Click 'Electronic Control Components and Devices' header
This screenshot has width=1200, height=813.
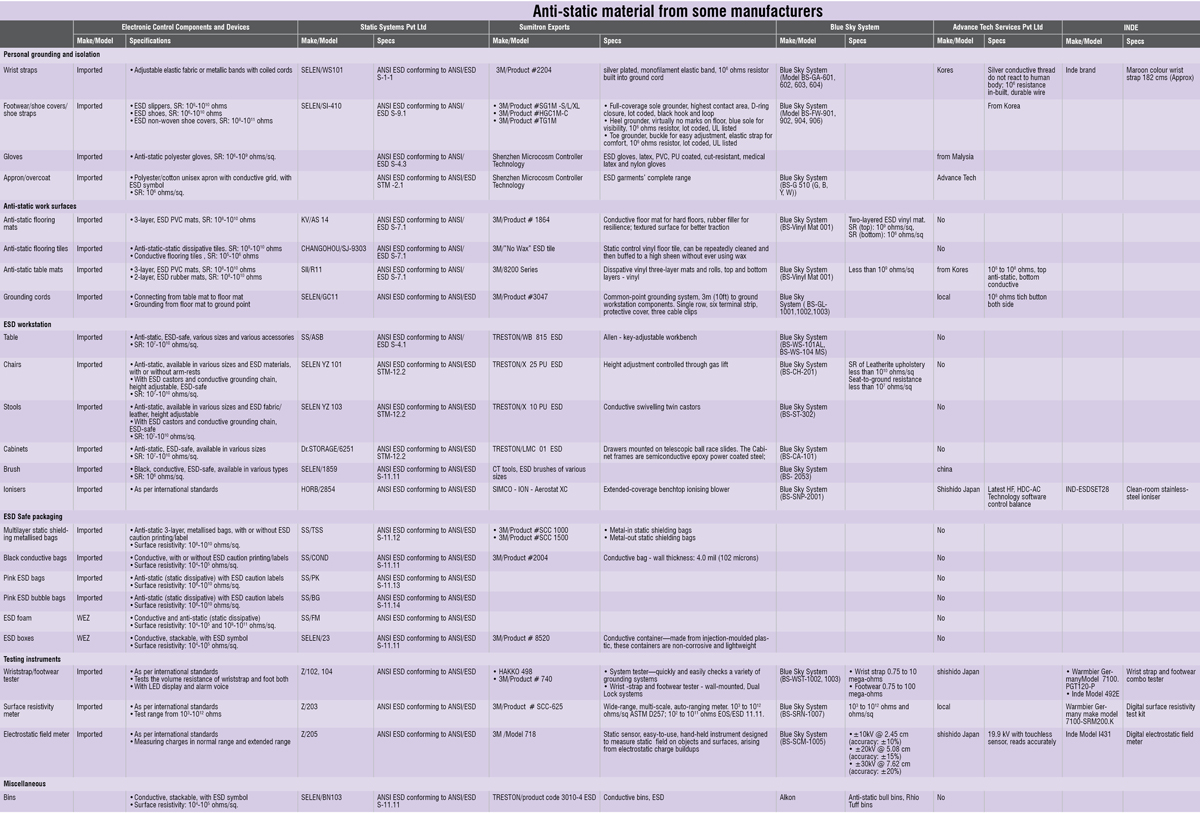point(185,27)
